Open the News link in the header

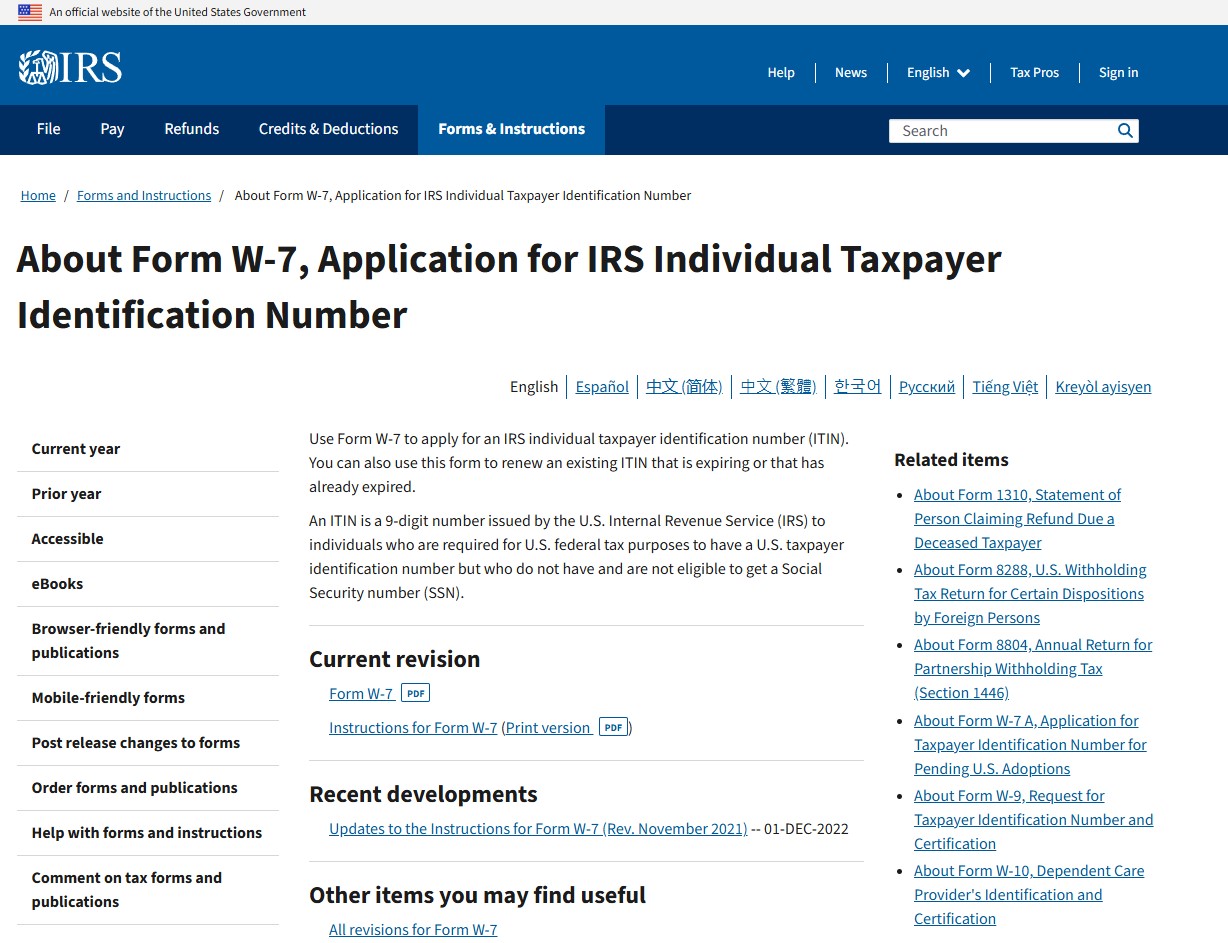click(x=851, y=72)
